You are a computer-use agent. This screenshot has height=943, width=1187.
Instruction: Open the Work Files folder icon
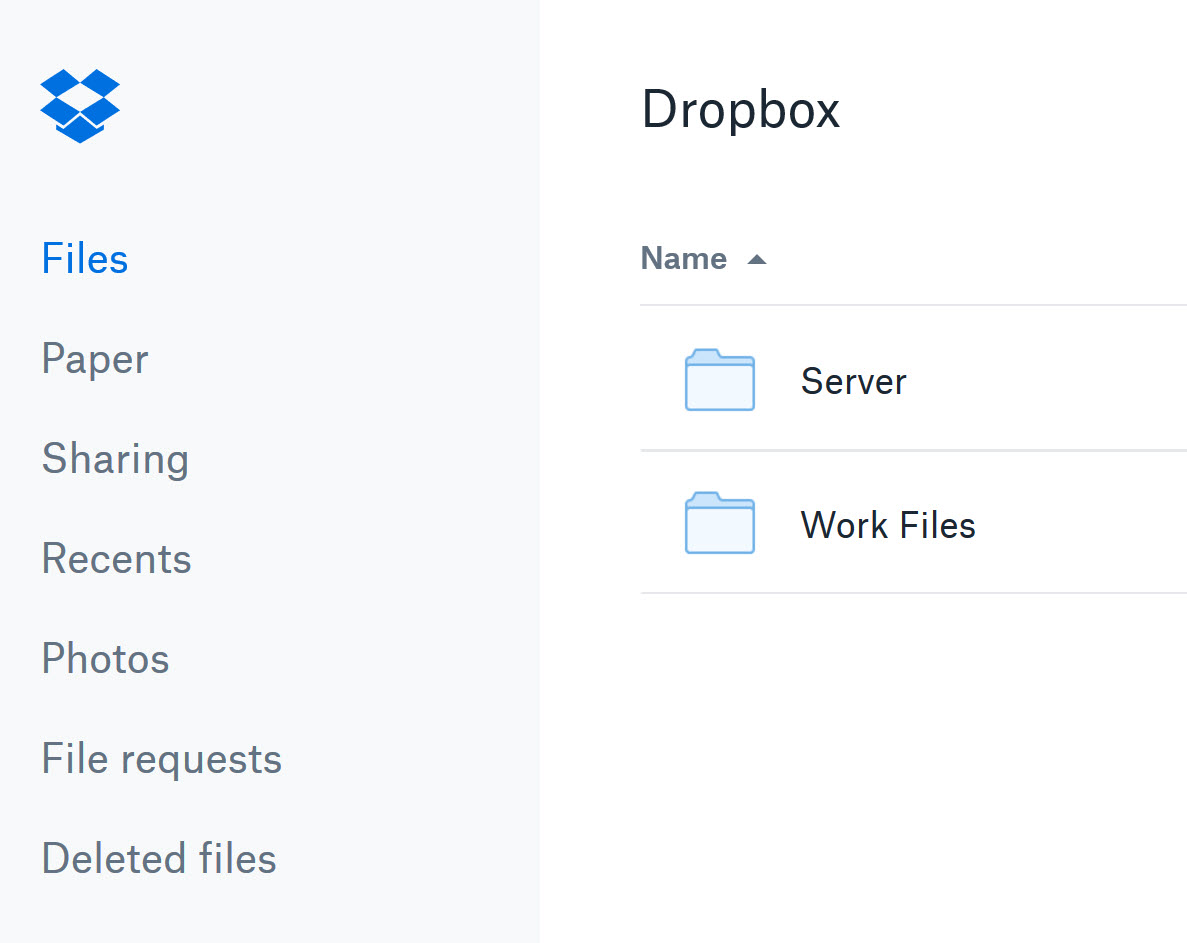coord(719,524)
